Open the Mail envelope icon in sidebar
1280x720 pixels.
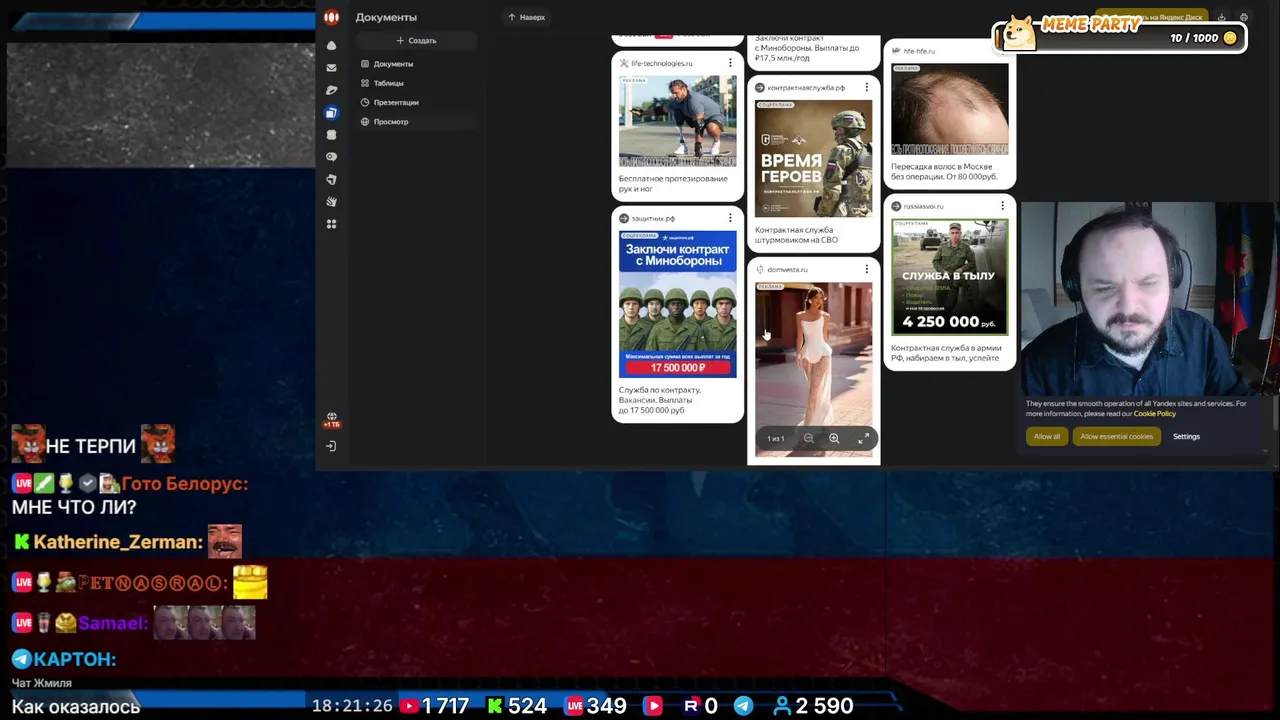click(x=331, y=68)
